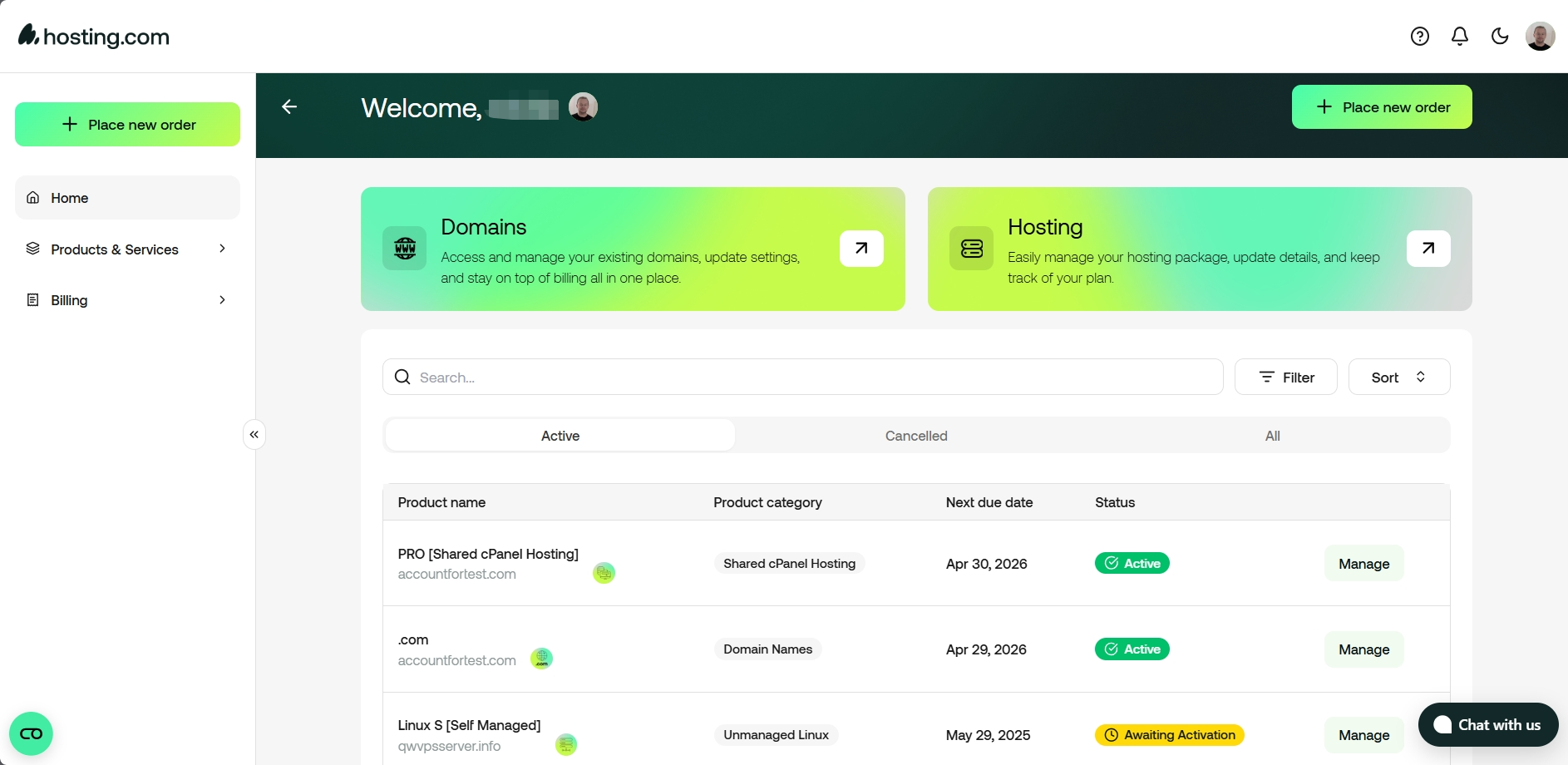This screenshot has width=1568, height=765.
Task: Click the Shared cPanel Hosting category tag
Action: pyautogui.click(x=789, y=564)
